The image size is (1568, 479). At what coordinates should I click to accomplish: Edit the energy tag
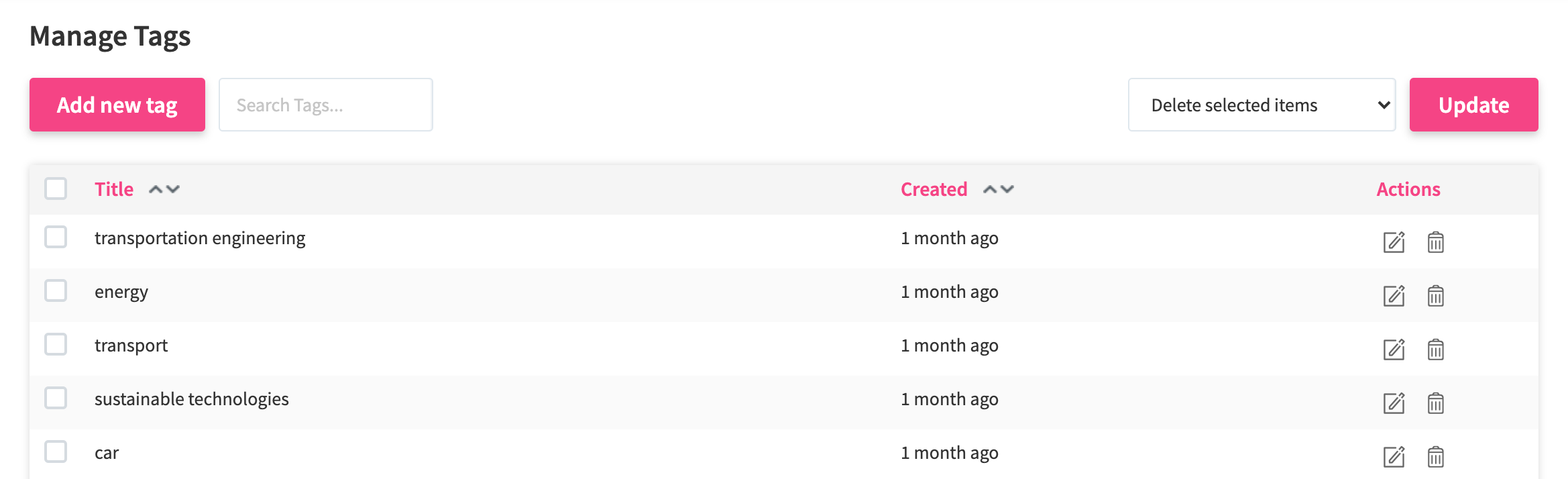(1394, 295)
